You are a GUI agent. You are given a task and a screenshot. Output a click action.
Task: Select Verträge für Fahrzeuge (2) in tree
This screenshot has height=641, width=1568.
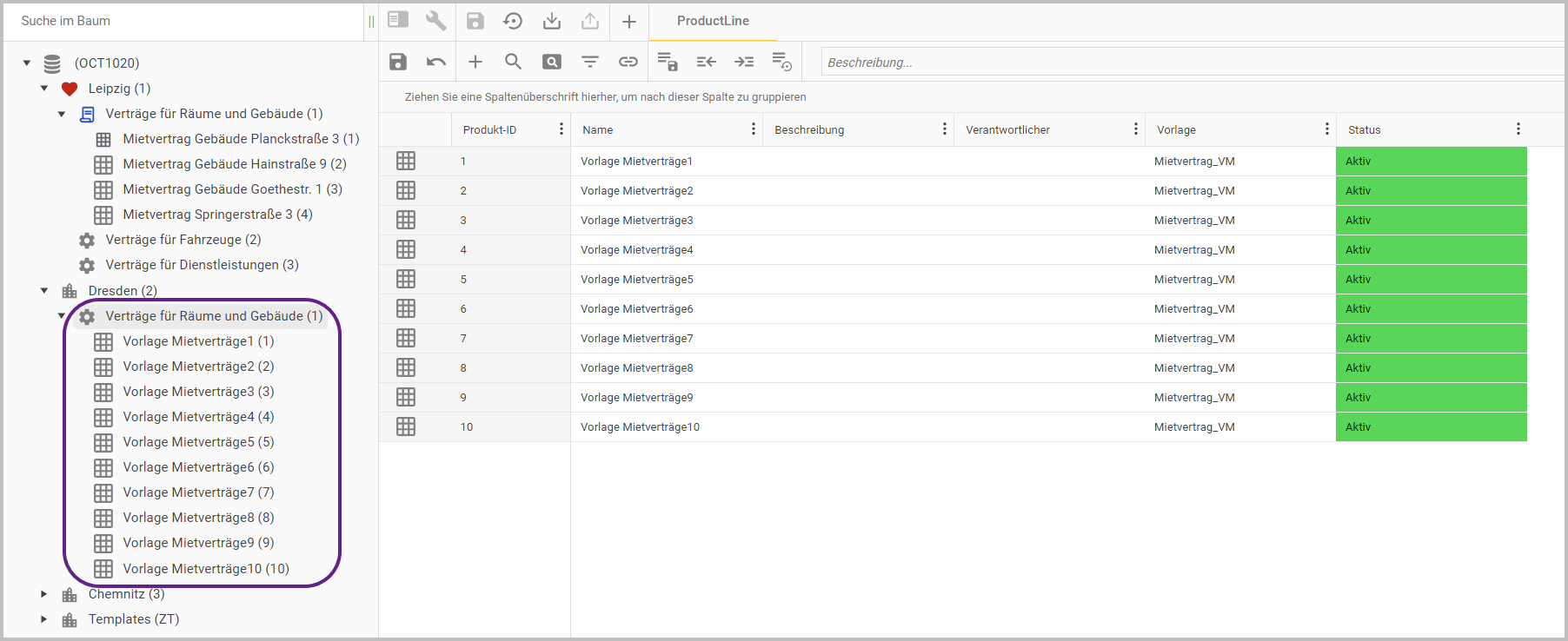pyautogui.click(x=183, y=240)
